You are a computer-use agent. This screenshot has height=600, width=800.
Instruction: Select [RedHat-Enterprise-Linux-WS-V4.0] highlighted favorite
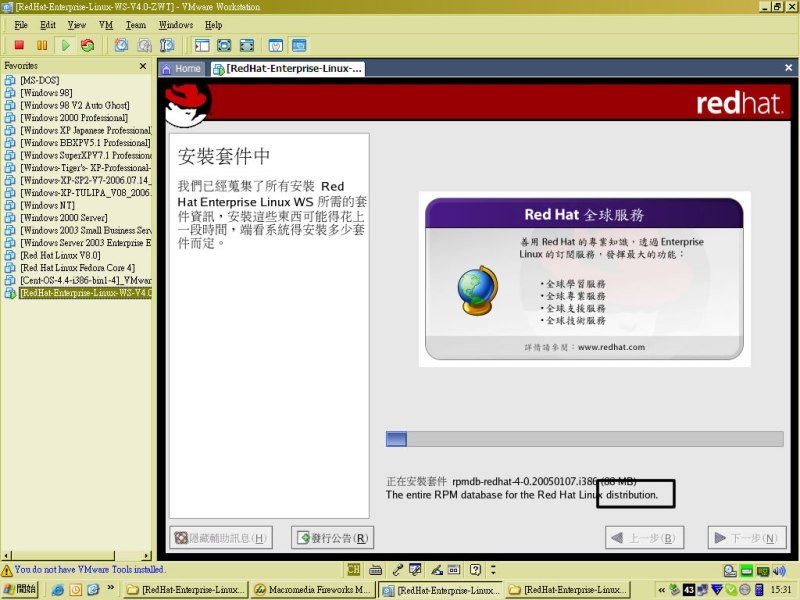pyautogui.click(x=78, y=293)
